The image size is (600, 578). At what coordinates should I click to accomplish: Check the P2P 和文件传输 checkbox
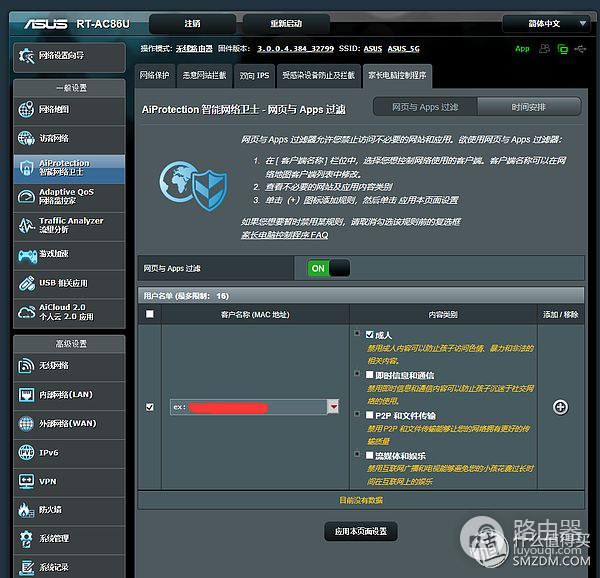[x=357, y=414]
